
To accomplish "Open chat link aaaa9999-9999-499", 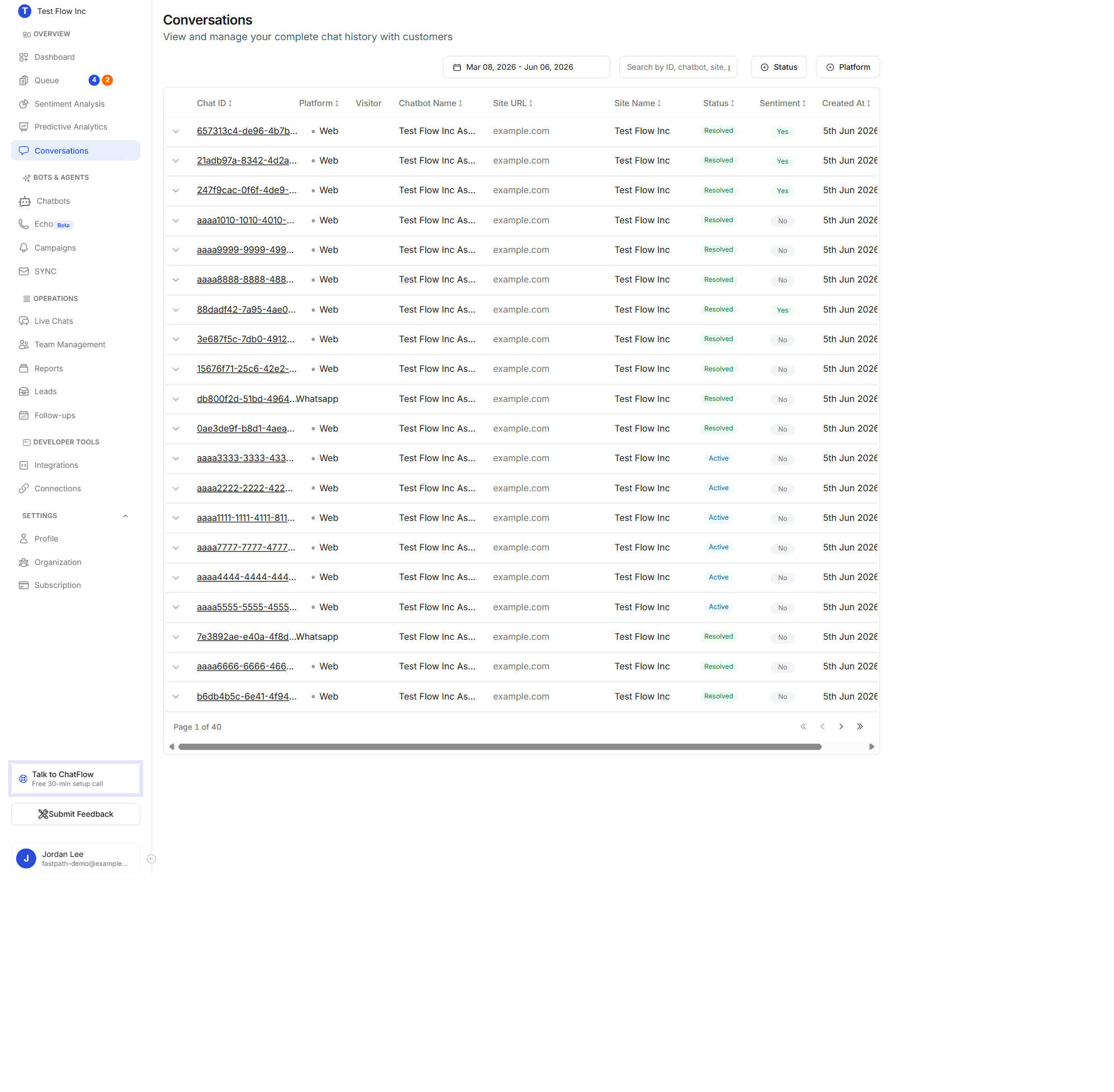I will point(246,251).
